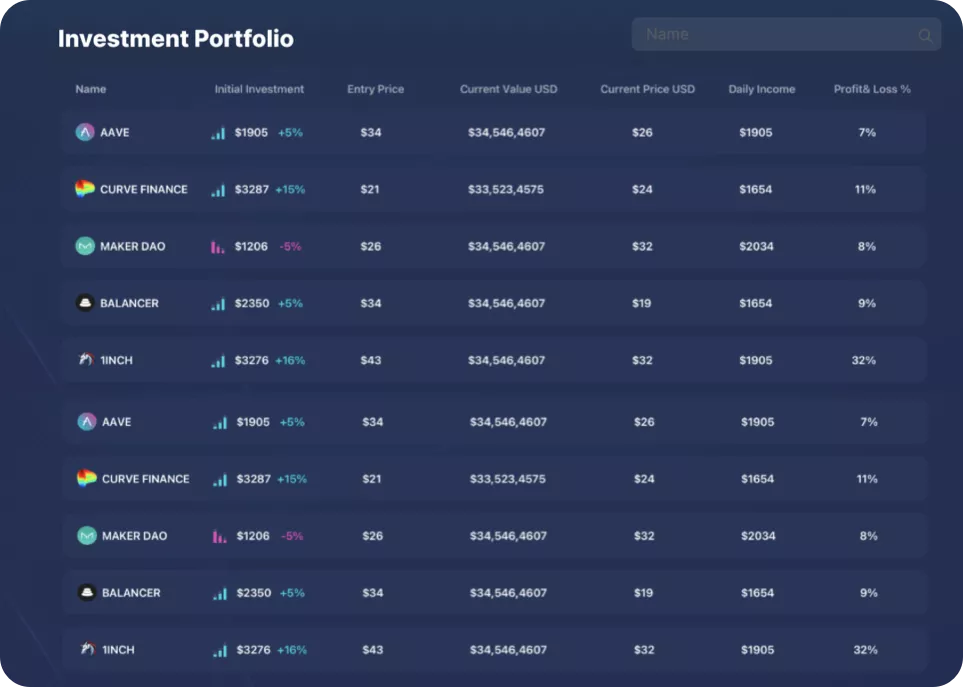The width and height of the screenshot is (963, 687).
Task: Click the Curve Finance logo in the first Curve row
Action: coord(85,188)
